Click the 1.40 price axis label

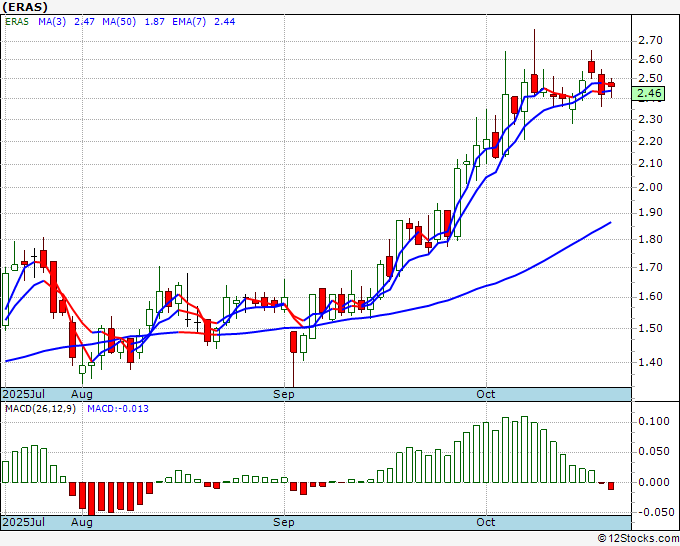pos(650,363)
